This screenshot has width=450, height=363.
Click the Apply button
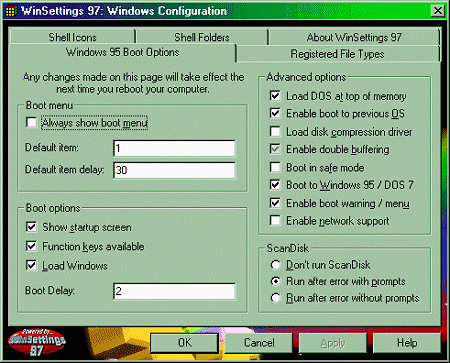[x=333, y=343]
